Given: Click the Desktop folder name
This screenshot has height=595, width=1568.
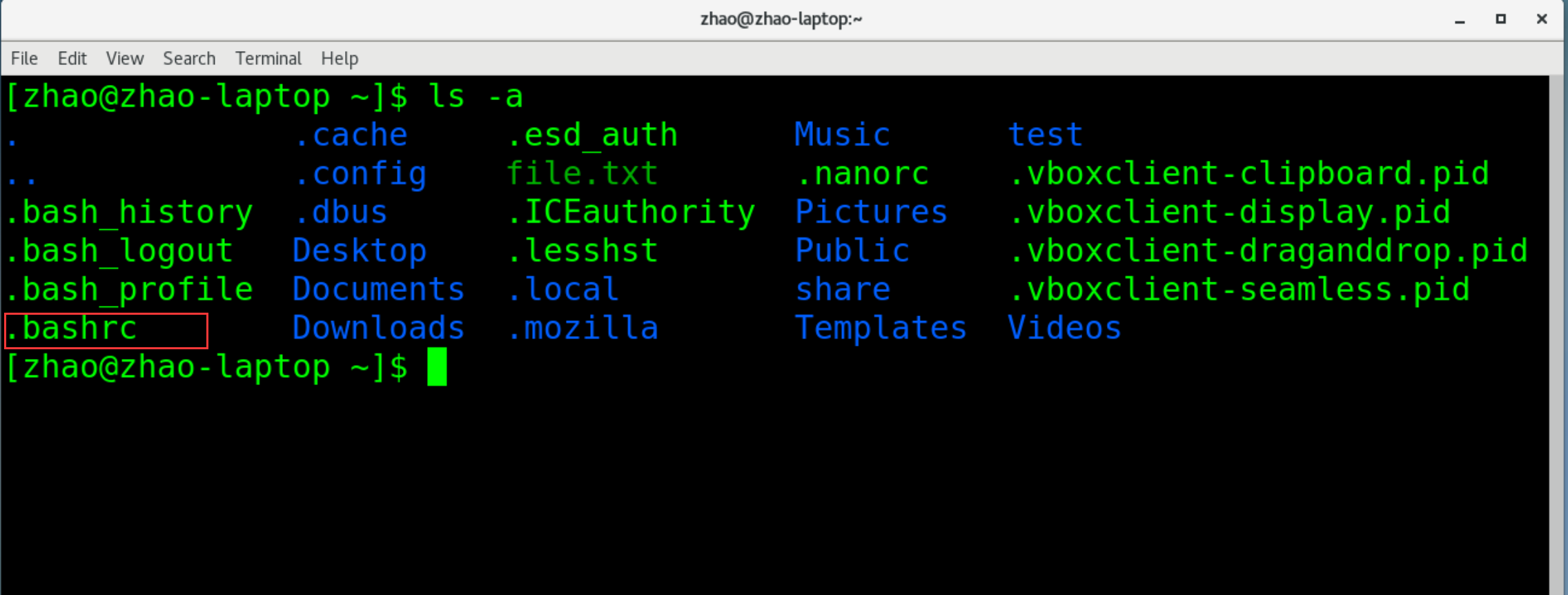Looking at the screenshot, I should 359,251.
